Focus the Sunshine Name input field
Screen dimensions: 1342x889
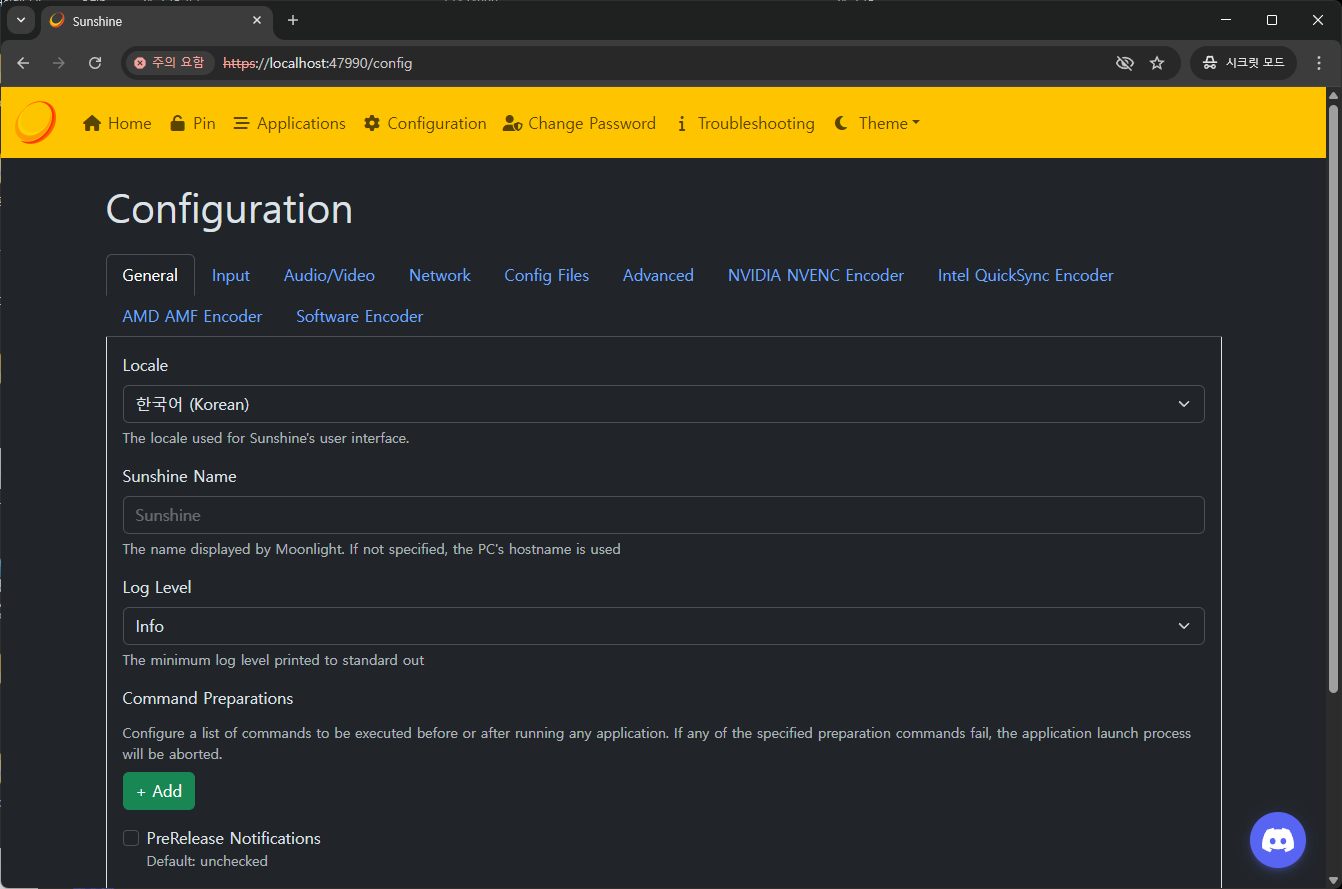tap(663, 515)
